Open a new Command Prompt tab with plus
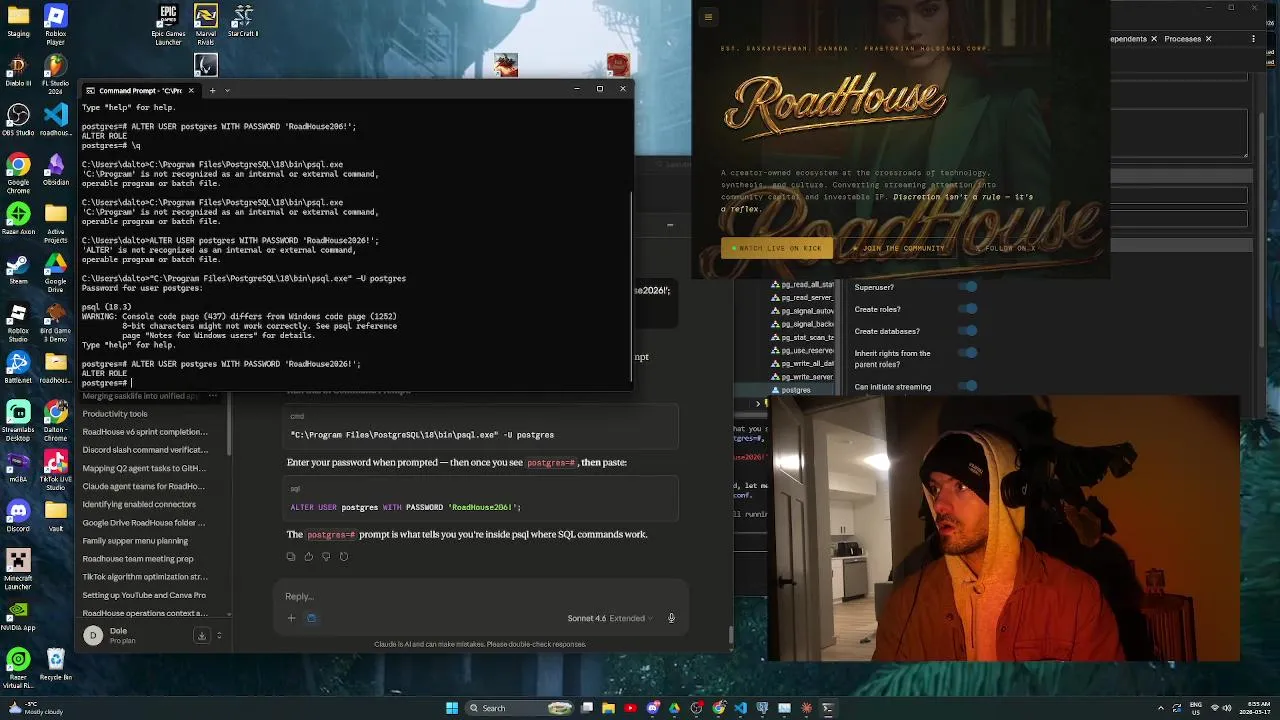1280x720 pixels. [212, 90]
